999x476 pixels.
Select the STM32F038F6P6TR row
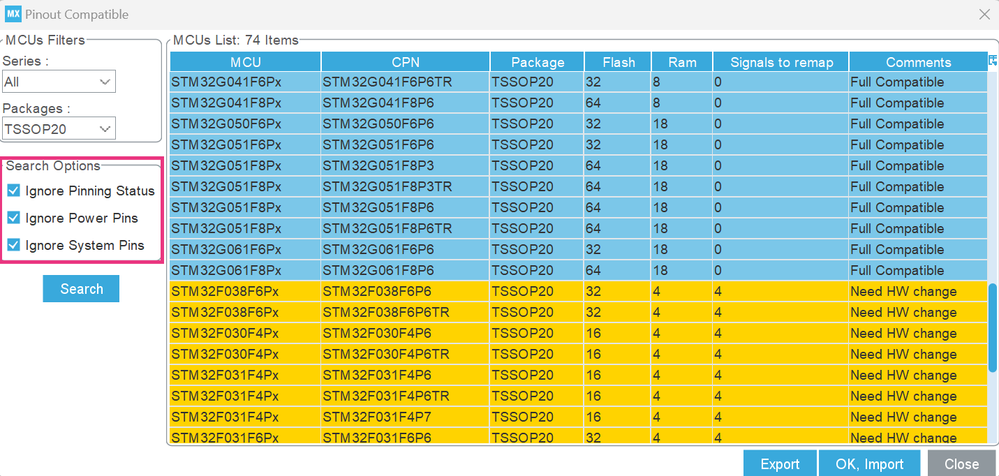[579, 312]
